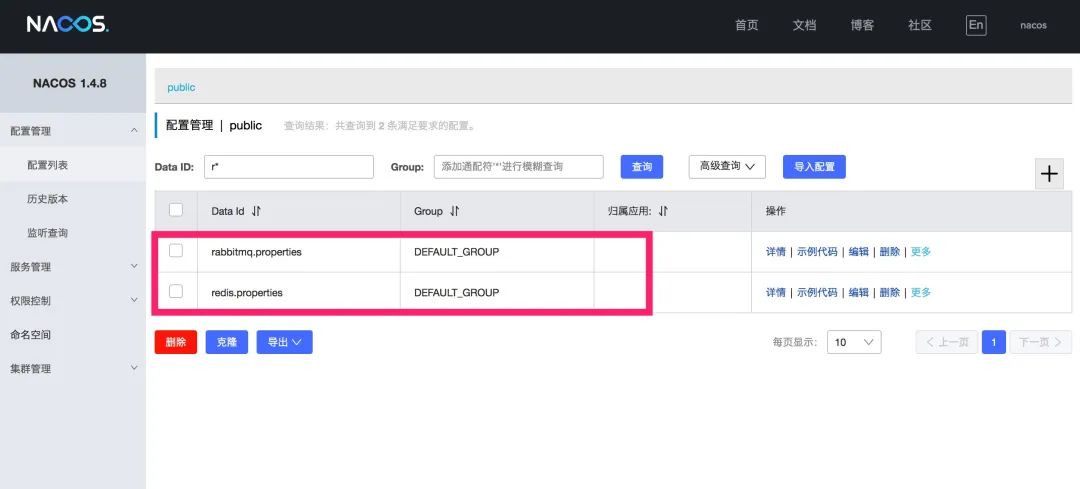Screen dimensions: 1080x489
Task: Click the rabbitmq.properties Data Id cell
Action: coord(256,252)
